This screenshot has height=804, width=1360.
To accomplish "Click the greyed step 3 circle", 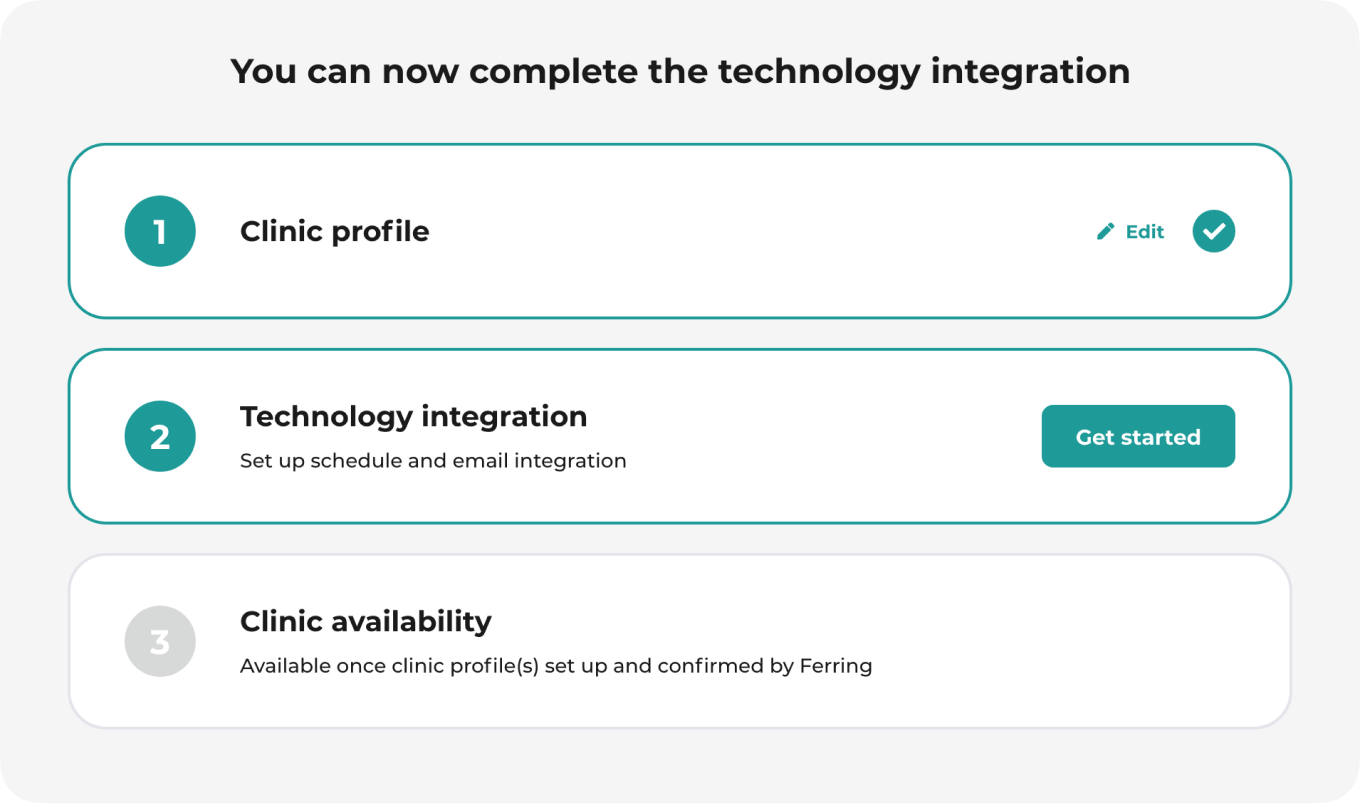I will 160,641.
